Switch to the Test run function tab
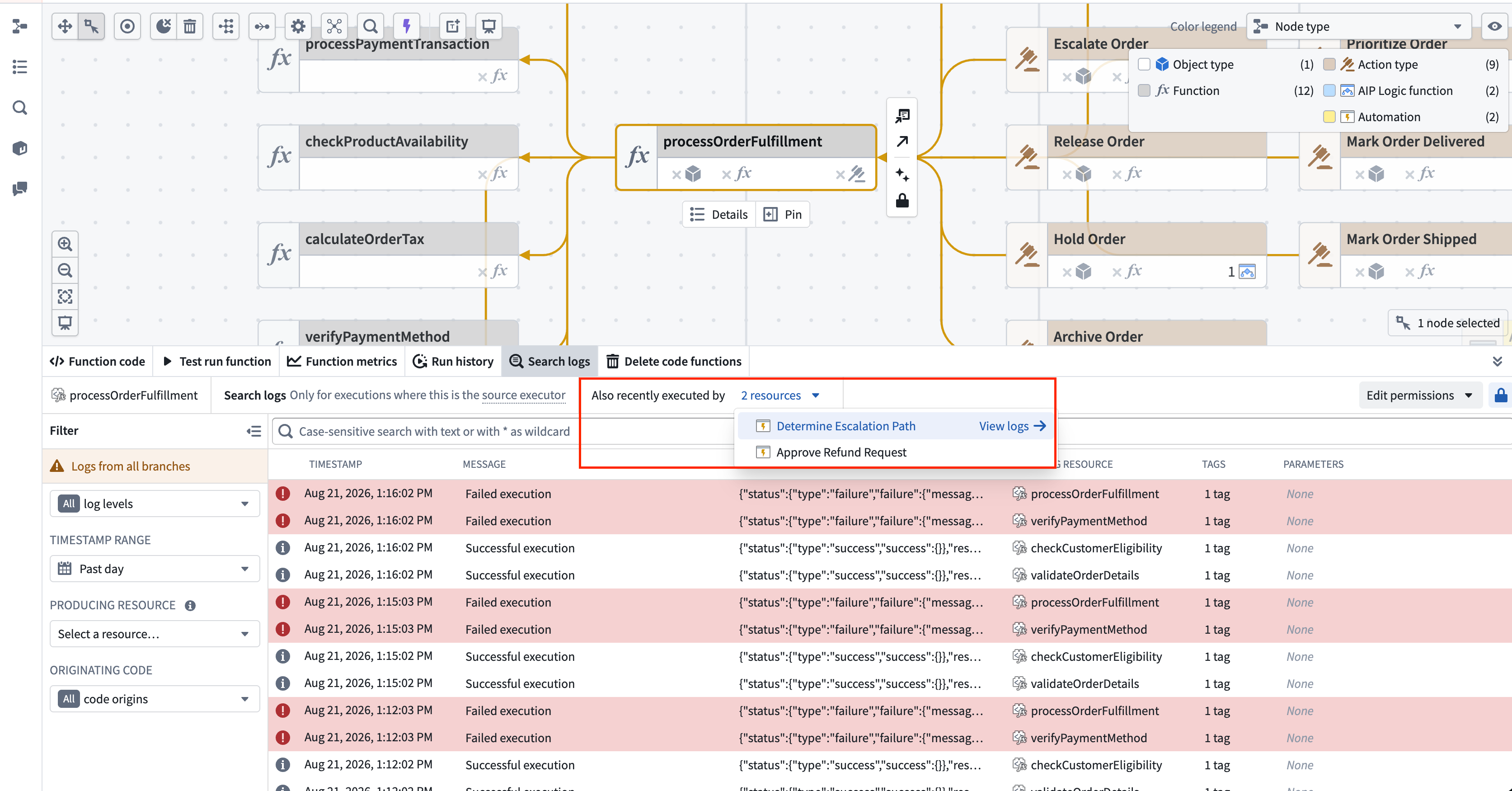The image size is (1512, 791). 216,361
